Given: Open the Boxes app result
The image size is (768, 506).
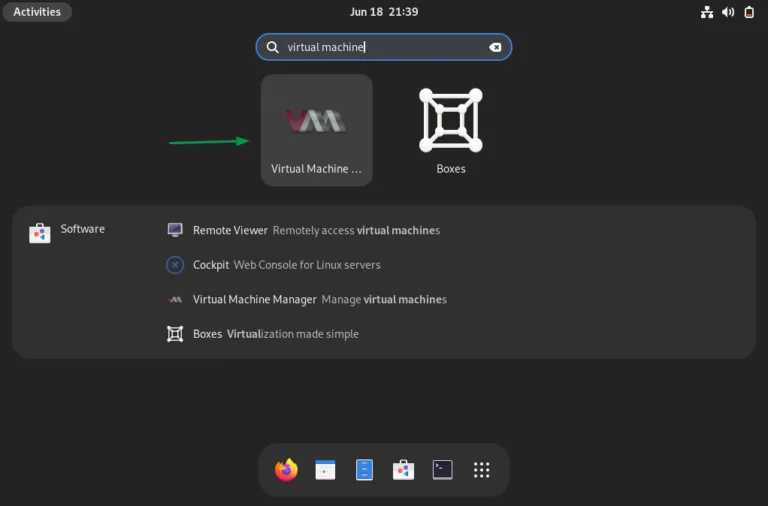Looking at the screenshot, I should tap(451, 130).
